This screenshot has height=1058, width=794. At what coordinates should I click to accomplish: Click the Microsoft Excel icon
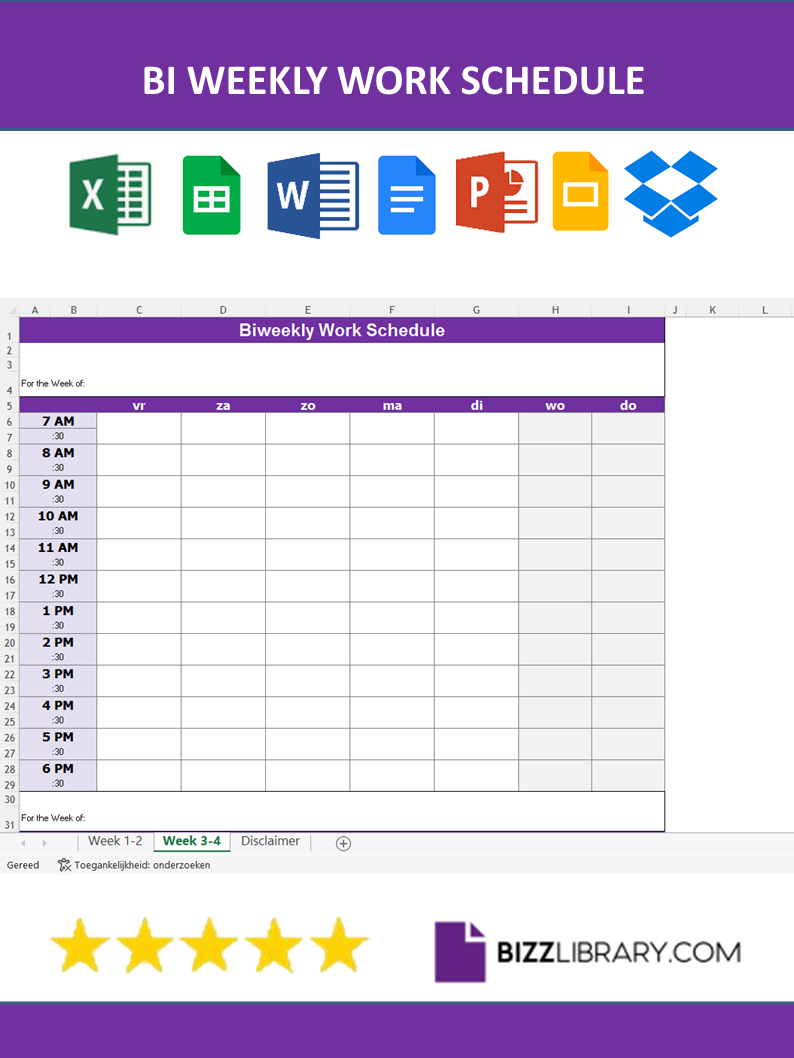(110, 194)
